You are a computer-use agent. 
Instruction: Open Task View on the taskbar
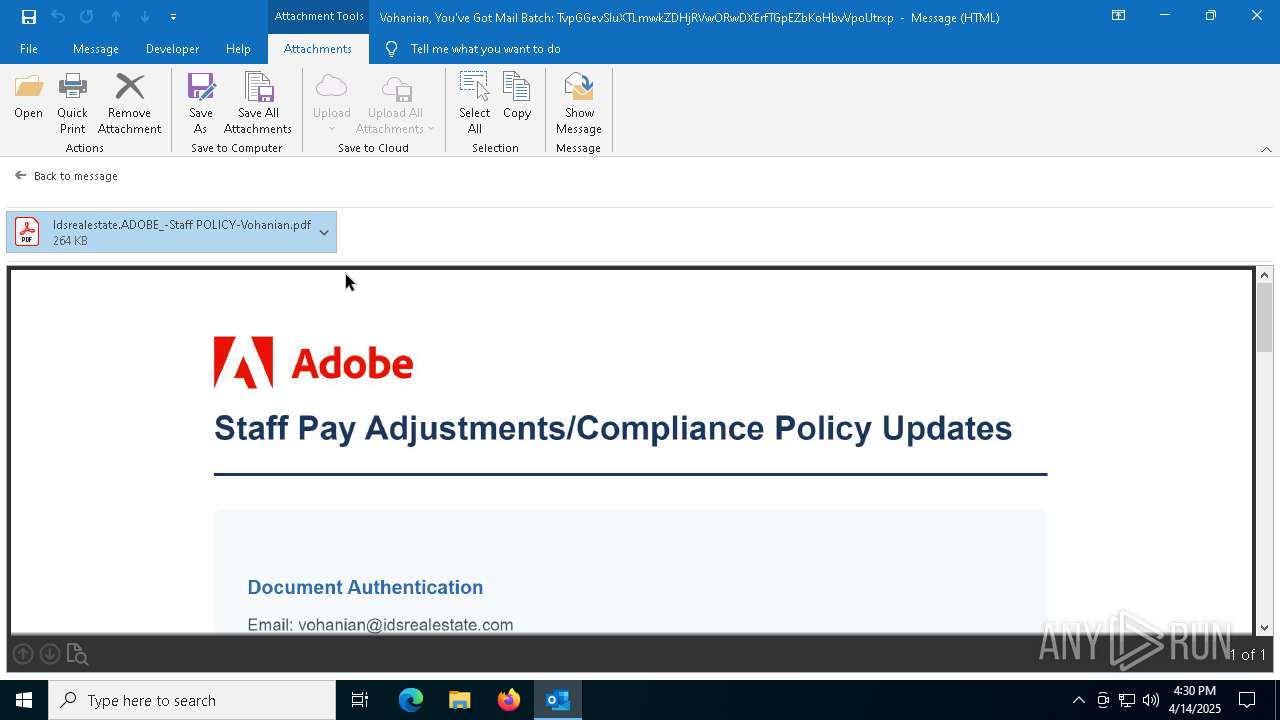point(360,700)
